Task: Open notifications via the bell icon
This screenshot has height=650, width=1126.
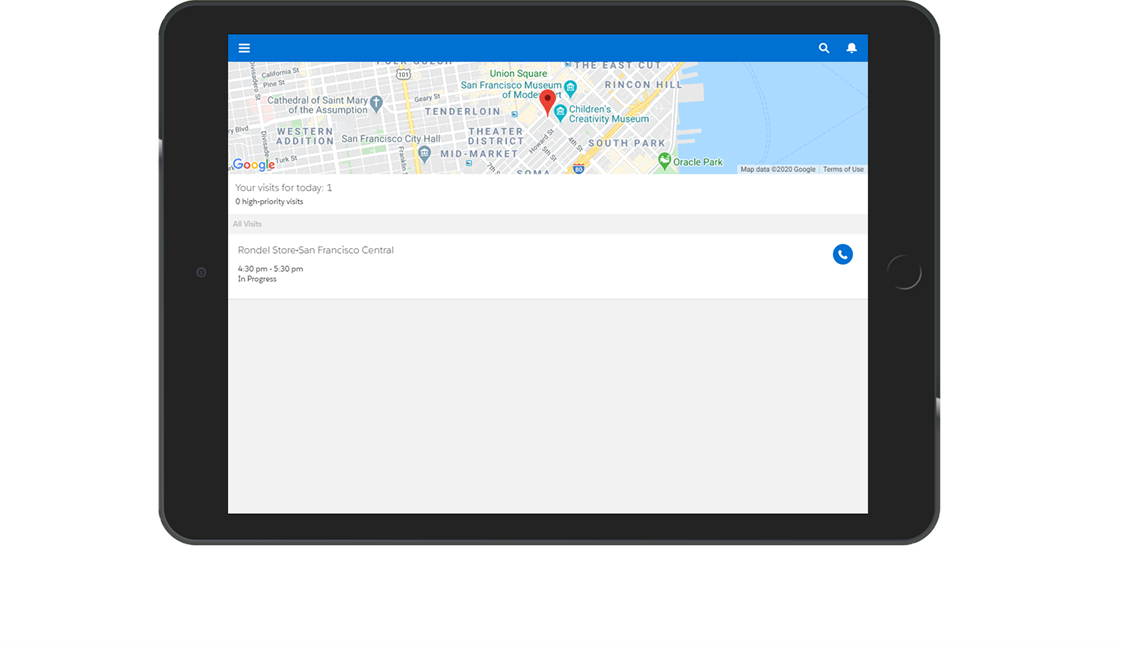Action: point(851,48)
